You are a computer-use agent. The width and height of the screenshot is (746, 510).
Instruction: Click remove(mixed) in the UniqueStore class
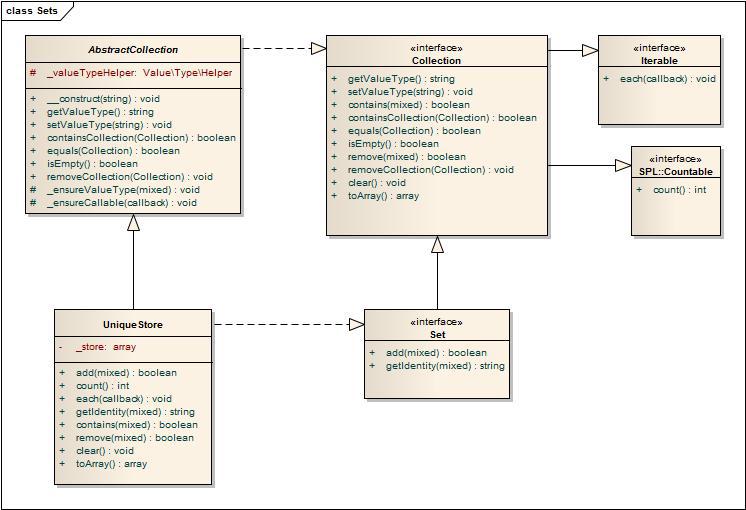point(127,438)
